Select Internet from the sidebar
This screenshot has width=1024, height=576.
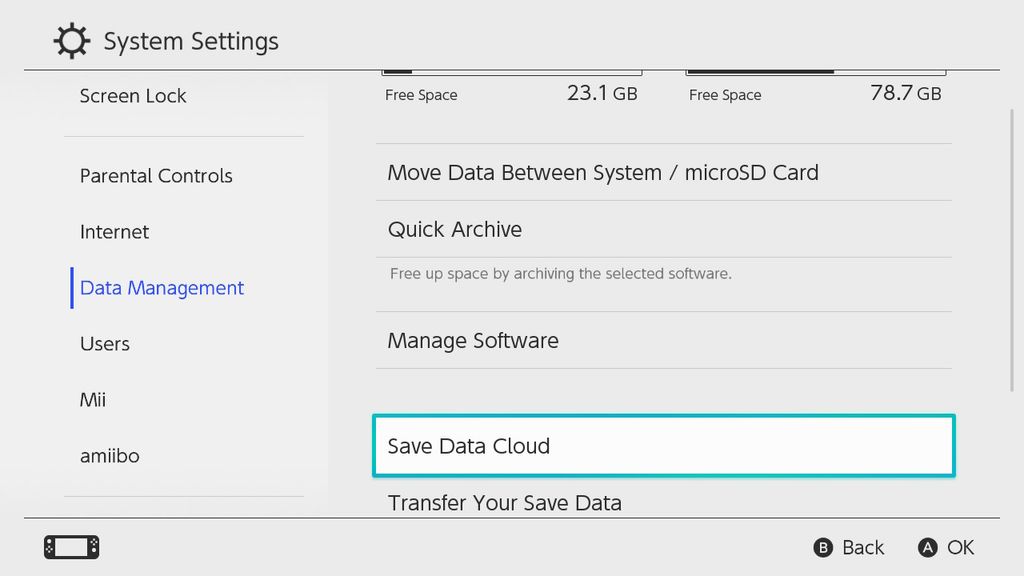pyautogui.click(x=114, y=232)
